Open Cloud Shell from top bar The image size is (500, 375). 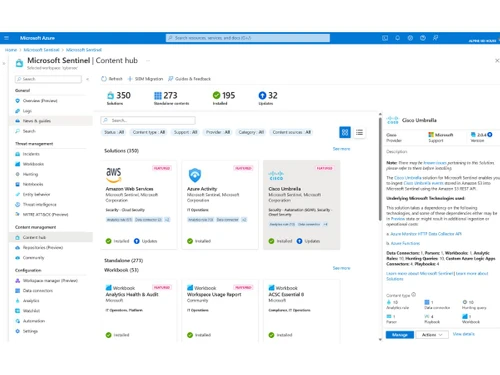385,38
